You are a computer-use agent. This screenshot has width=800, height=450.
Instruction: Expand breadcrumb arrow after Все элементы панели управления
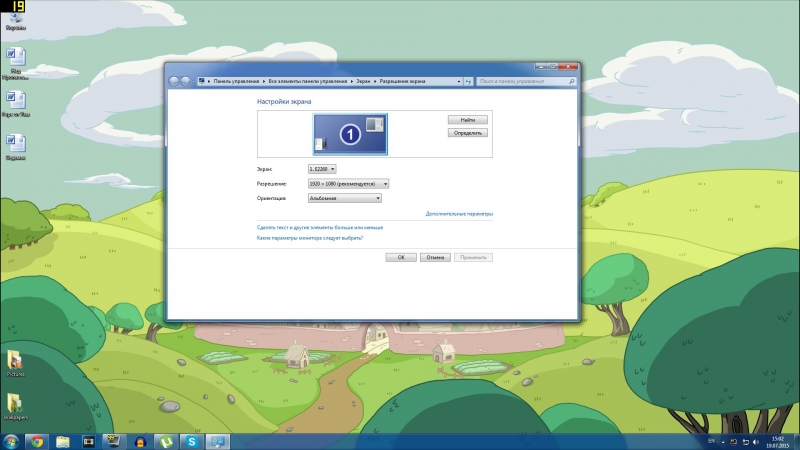click(x=352, y=81)
